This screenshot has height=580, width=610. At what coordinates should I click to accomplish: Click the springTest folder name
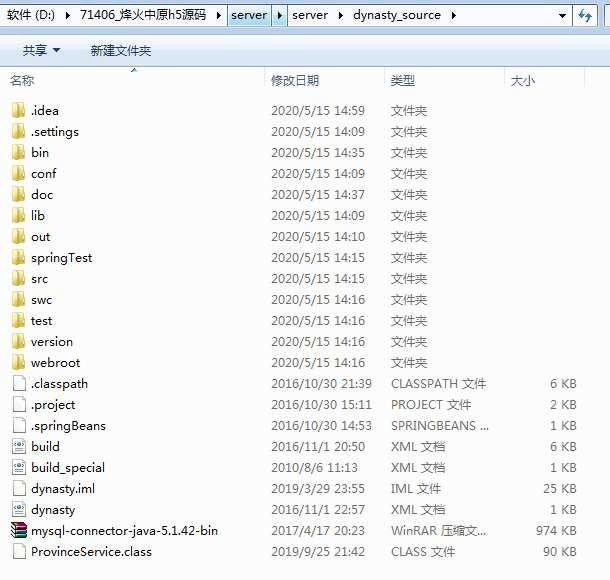pyautogui.click(x=61, y=258)
